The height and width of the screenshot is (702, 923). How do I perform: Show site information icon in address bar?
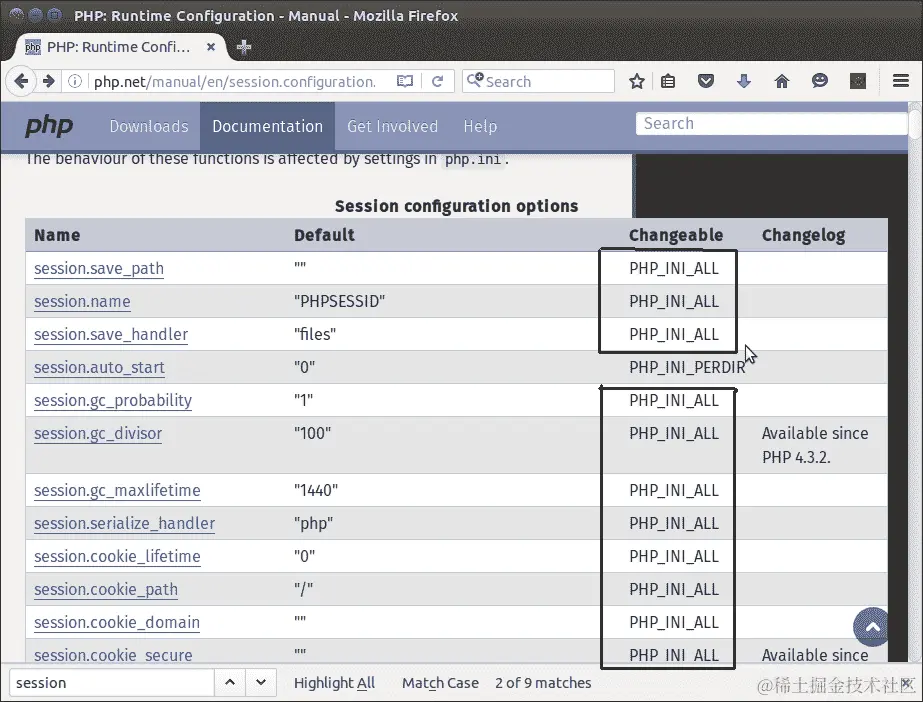coord(75,81)
